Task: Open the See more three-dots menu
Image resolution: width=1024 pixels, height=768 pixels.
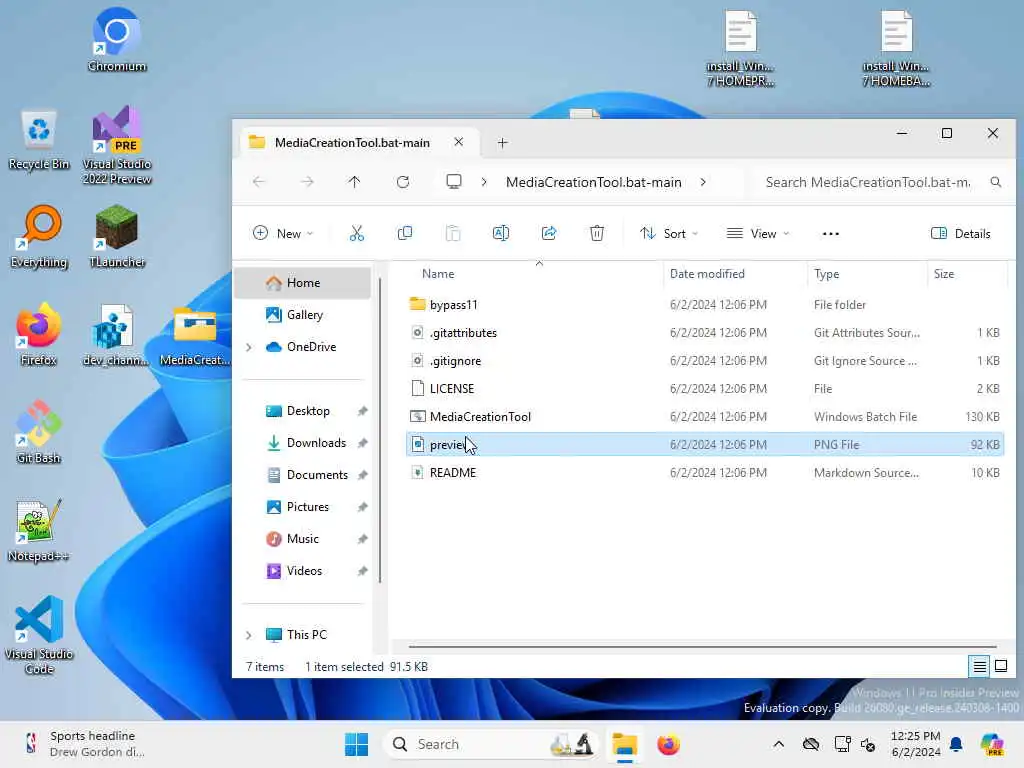Action: [831, 234]
